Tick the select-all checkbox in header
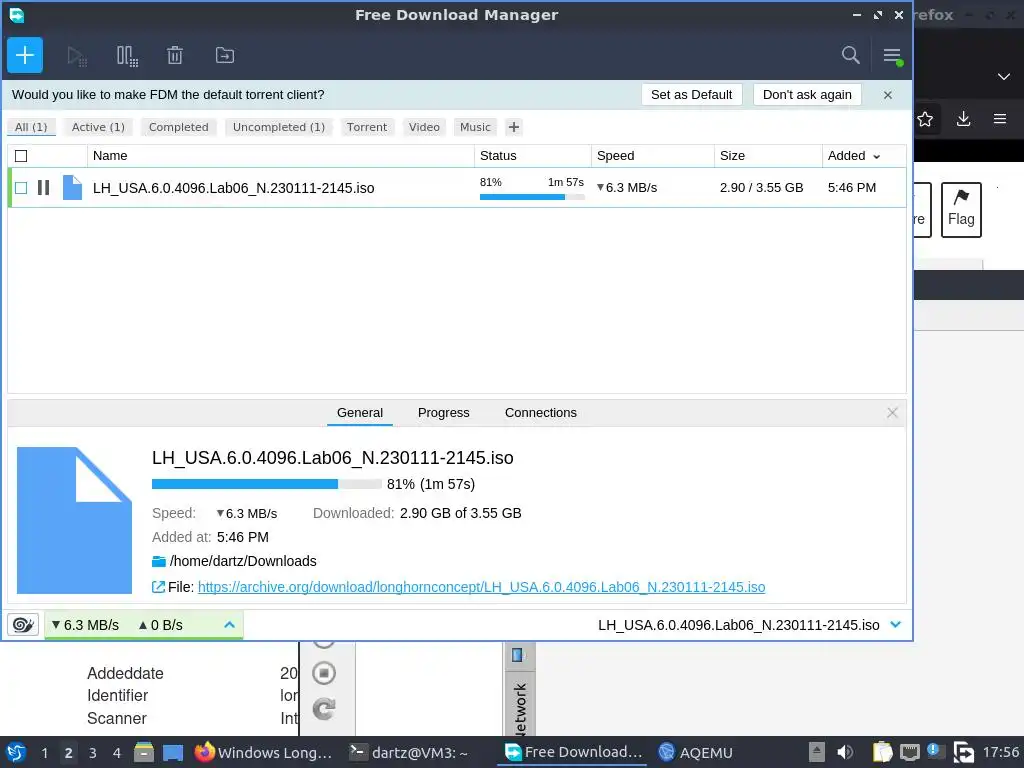The image size is (1024, 768). tap(21, 156)
